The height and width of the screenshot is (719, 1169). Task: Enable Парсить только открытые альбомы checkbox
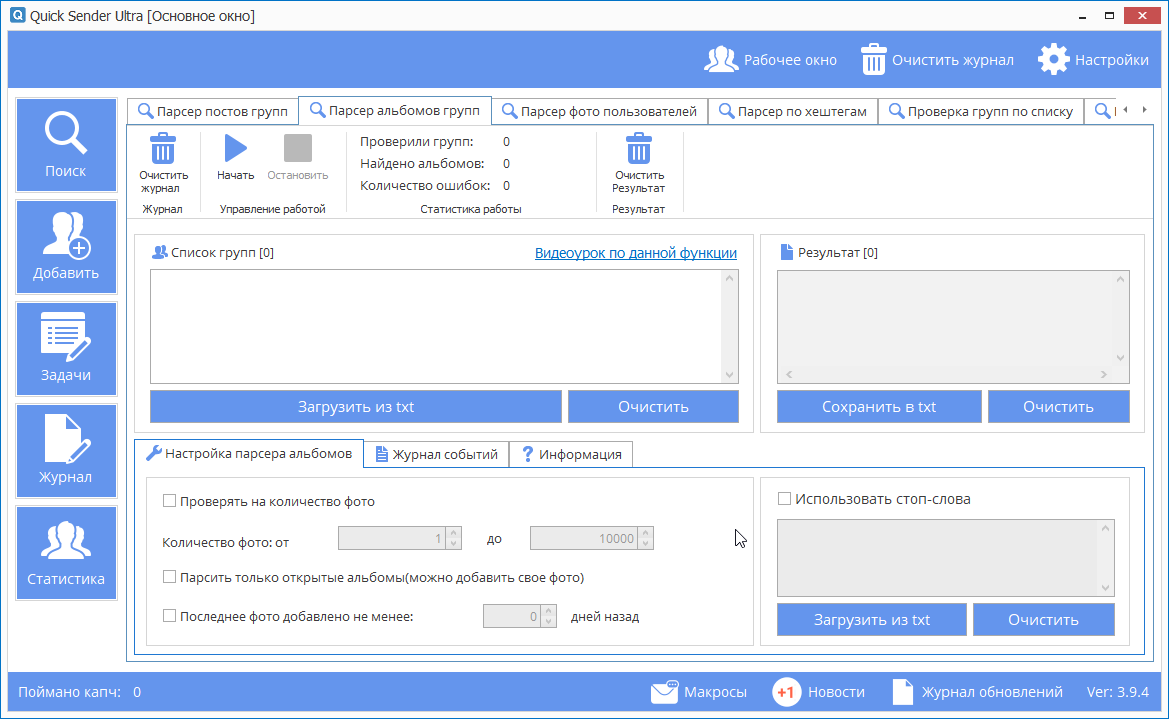click(x=169, y=577)
